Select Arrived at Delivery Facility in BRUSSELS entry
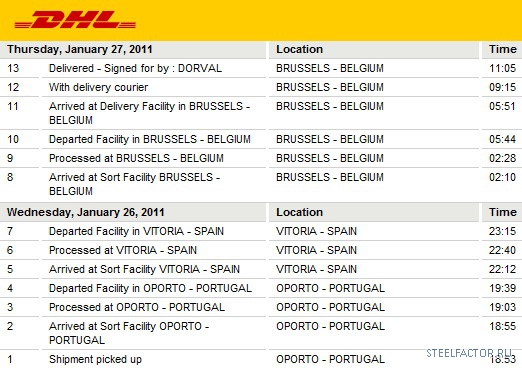522x368 pixels. coord(149,113)
